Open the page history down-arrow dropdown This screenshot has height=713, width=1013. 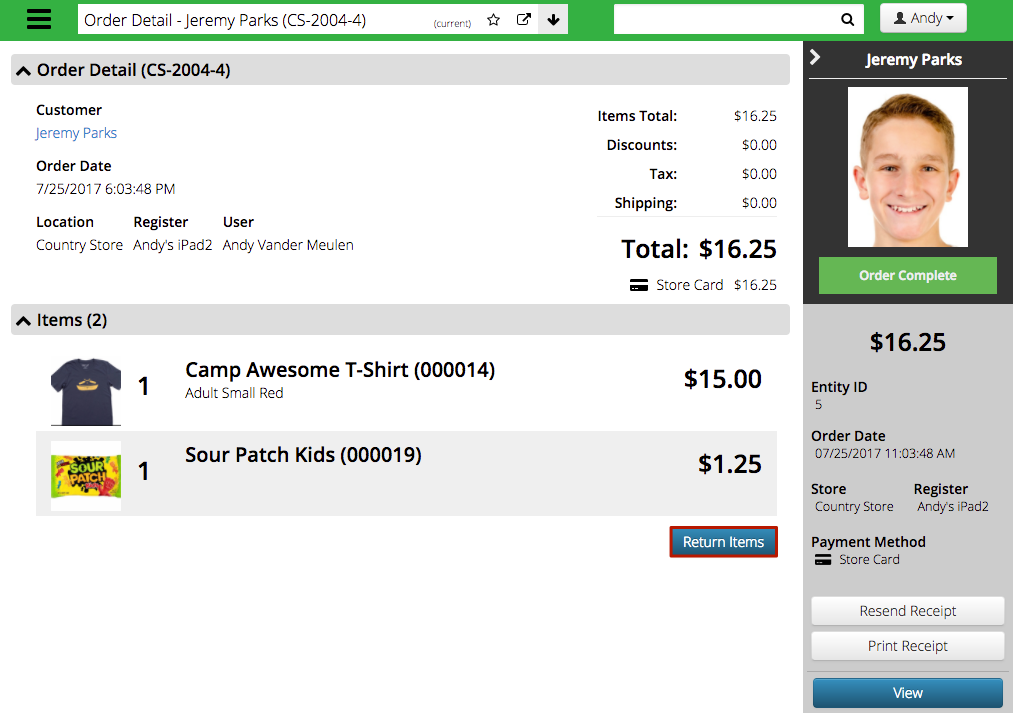click(553, 19)
